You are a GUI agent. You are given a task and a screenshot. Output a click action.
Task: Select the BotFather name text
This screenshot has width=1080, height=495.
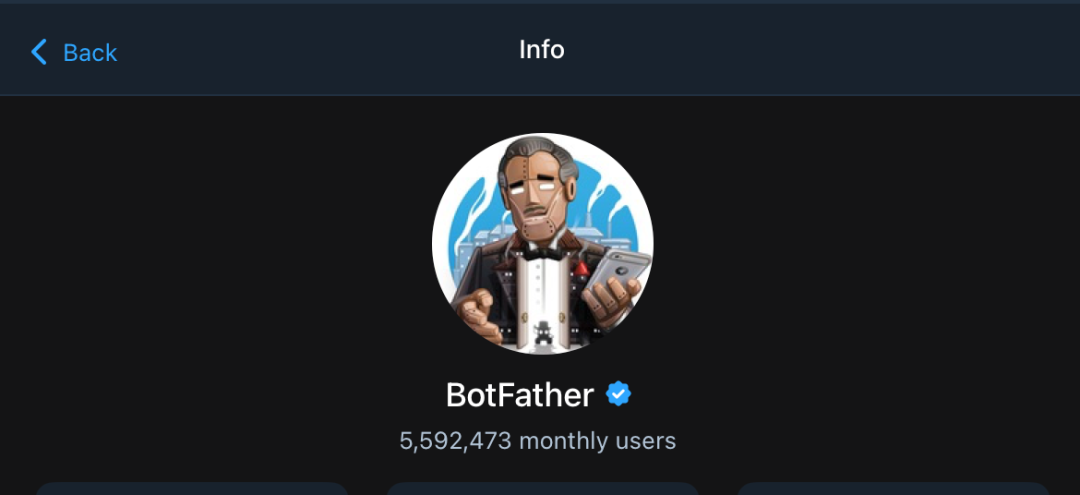(x=519, y=395)
